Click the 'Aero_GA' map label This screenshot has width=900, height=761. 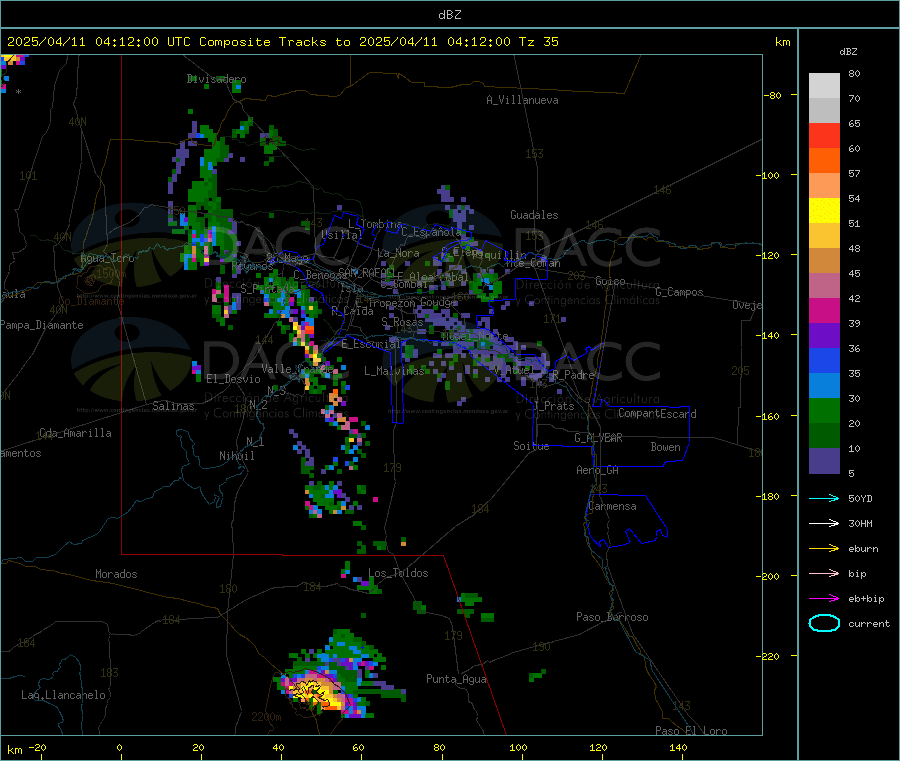598,470
